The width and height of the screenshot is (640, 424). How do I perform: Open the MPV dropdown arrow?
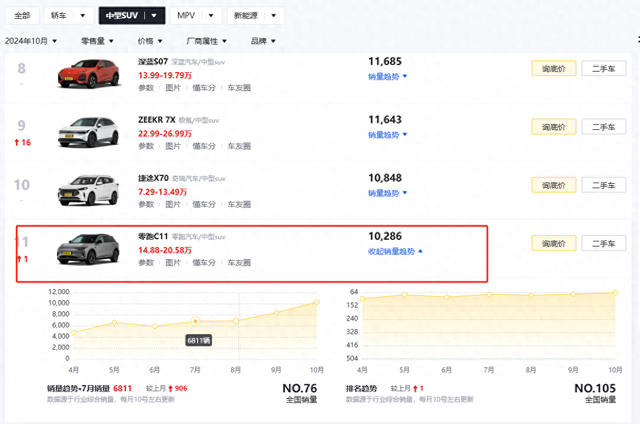point(211,16)
